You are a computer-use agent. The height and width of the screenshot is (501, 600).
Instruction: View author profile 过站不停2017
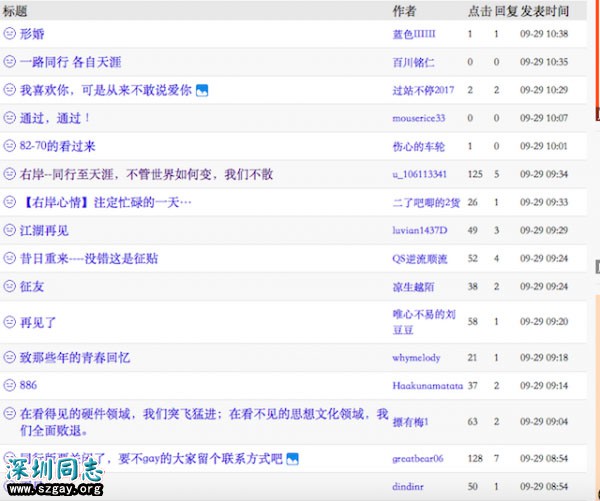tap(423, 90)
